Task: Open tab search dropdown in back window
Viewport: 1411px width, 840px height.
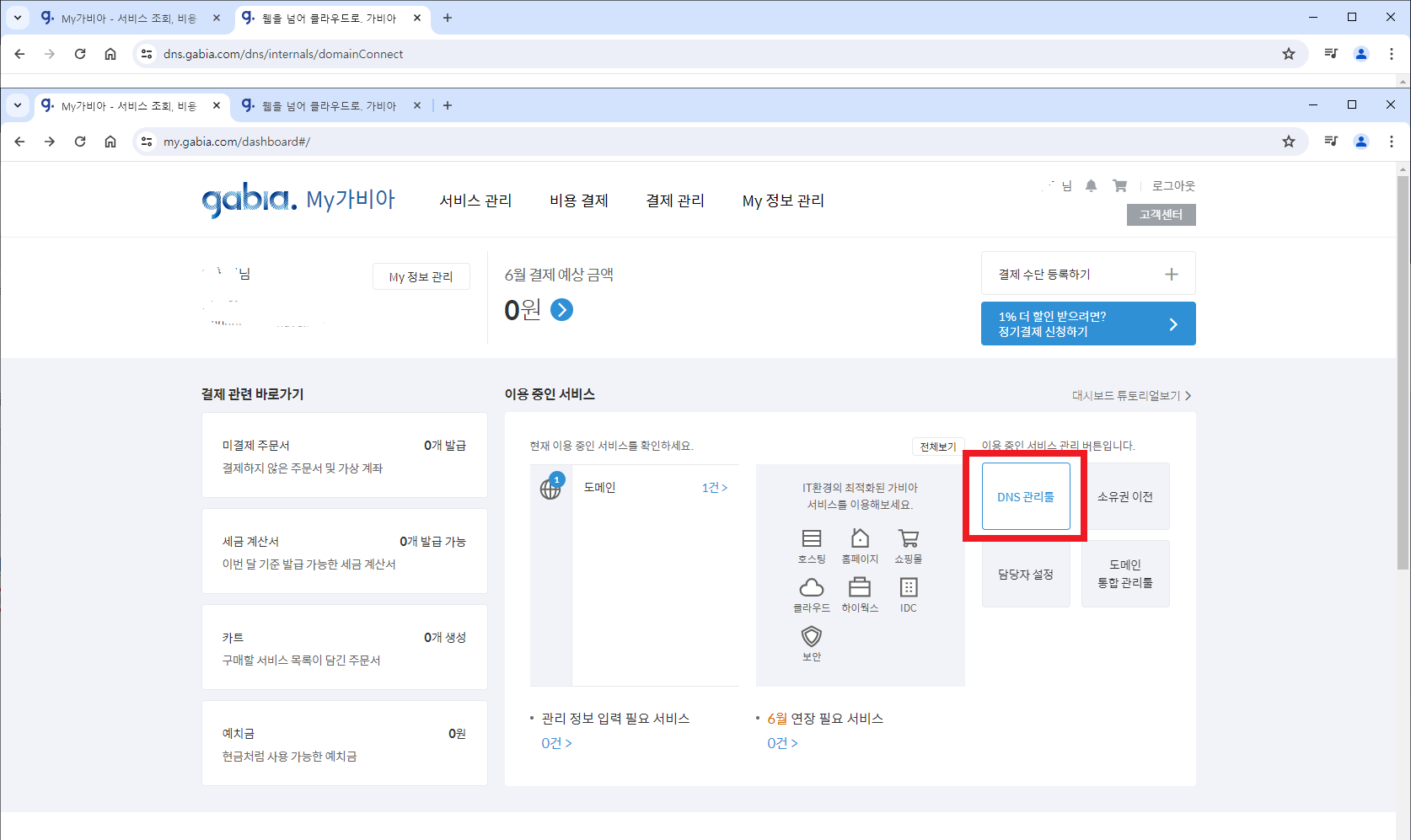Action: click(x=18, y=18)
